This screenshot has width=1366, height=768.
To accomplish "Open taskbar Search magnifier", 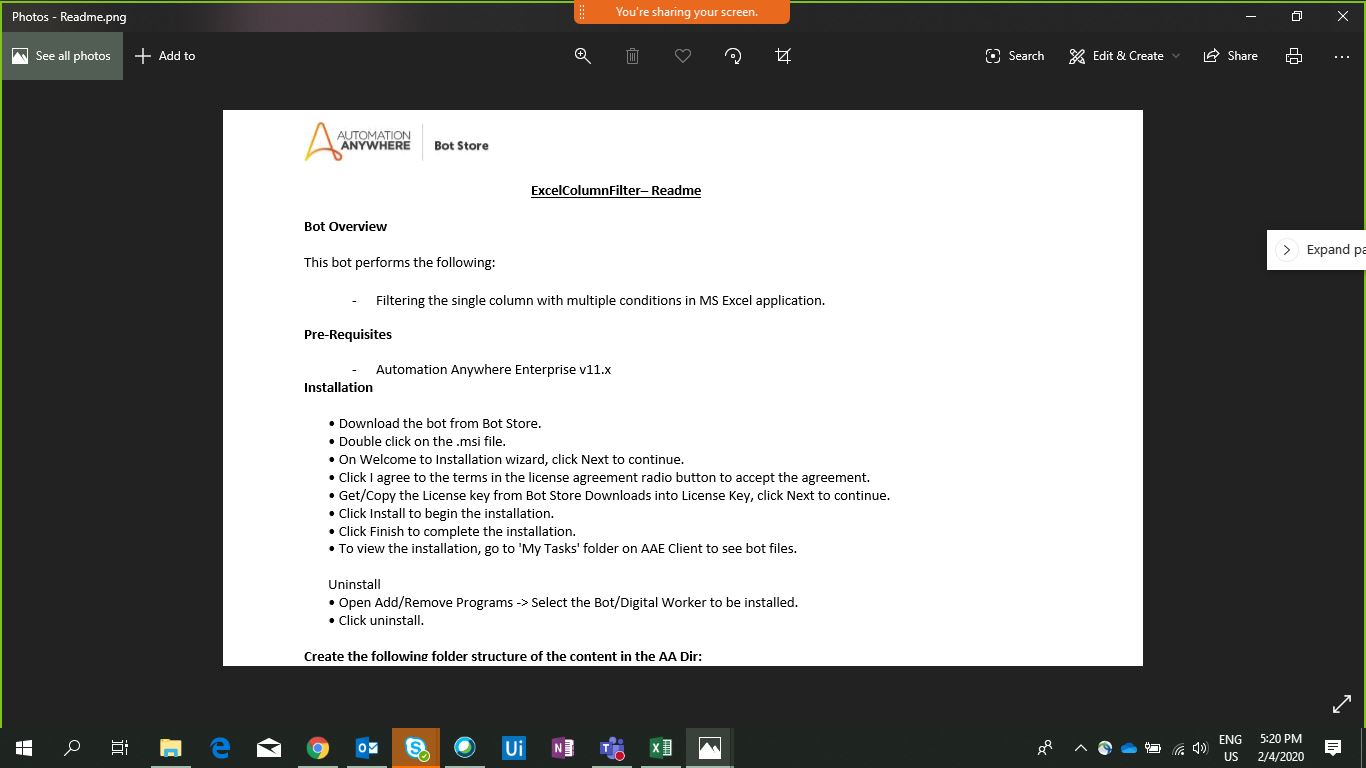I will coord(72,748).
